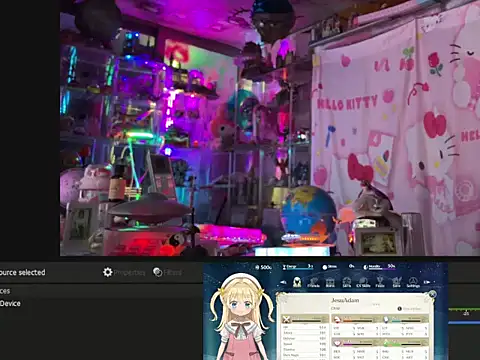Click the blue attribute group icon
This screenshot has height=360, width=480.
click(386, 319)
